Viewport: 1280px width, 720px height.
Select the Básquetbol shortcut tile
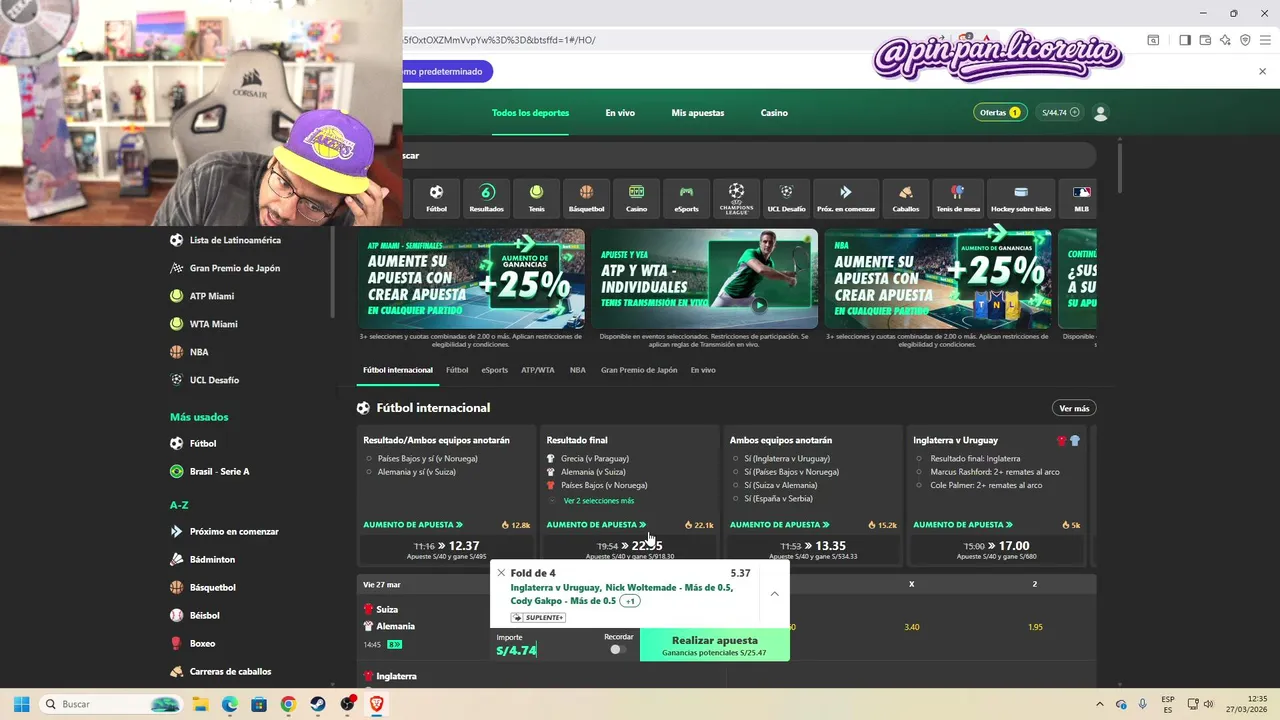coord(586,198)
